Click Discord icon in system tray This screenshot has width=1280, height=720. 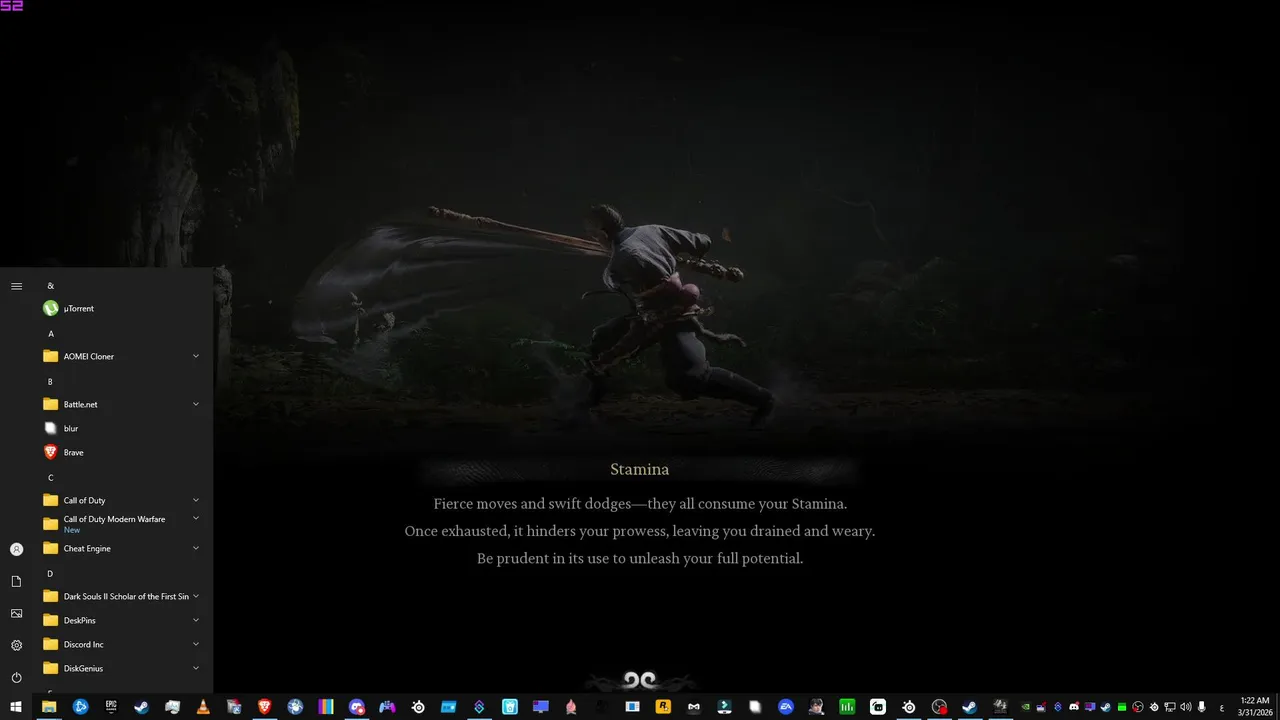click(1074, 707)
